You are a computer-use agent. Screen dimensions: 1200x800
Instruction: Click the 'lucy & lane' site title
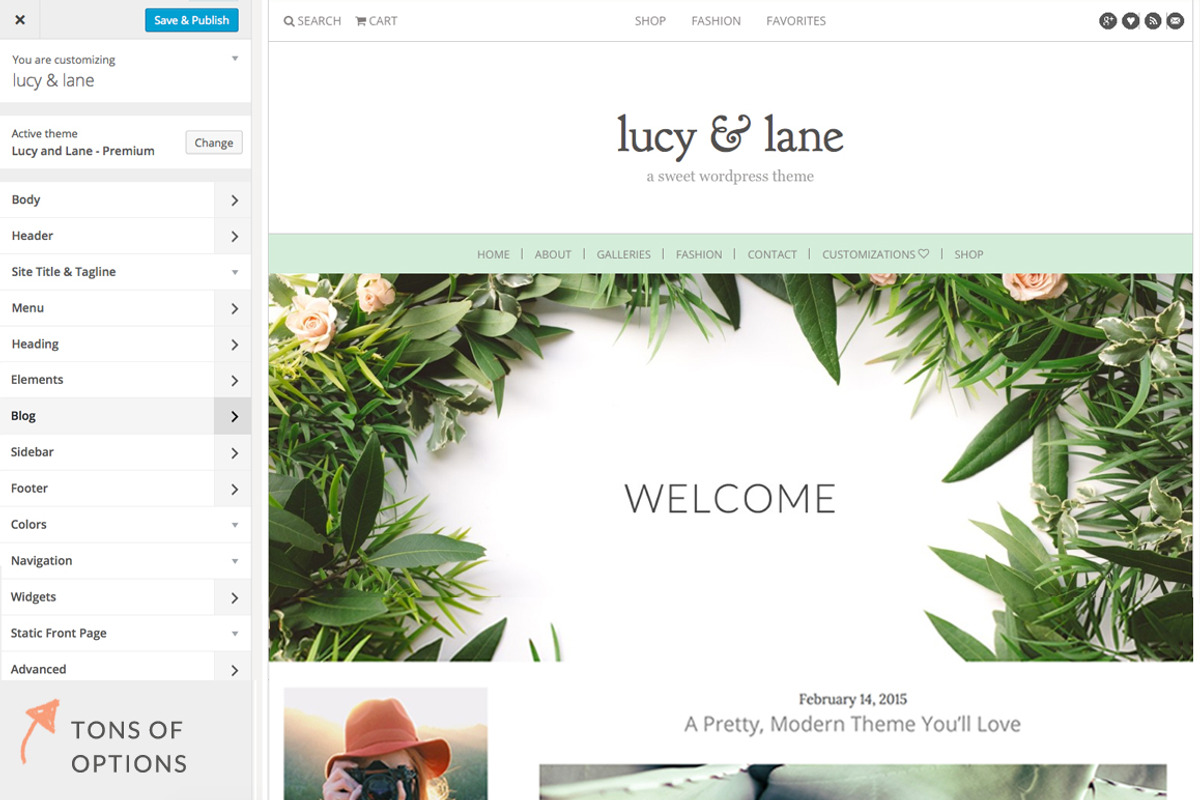click(730, 135)
